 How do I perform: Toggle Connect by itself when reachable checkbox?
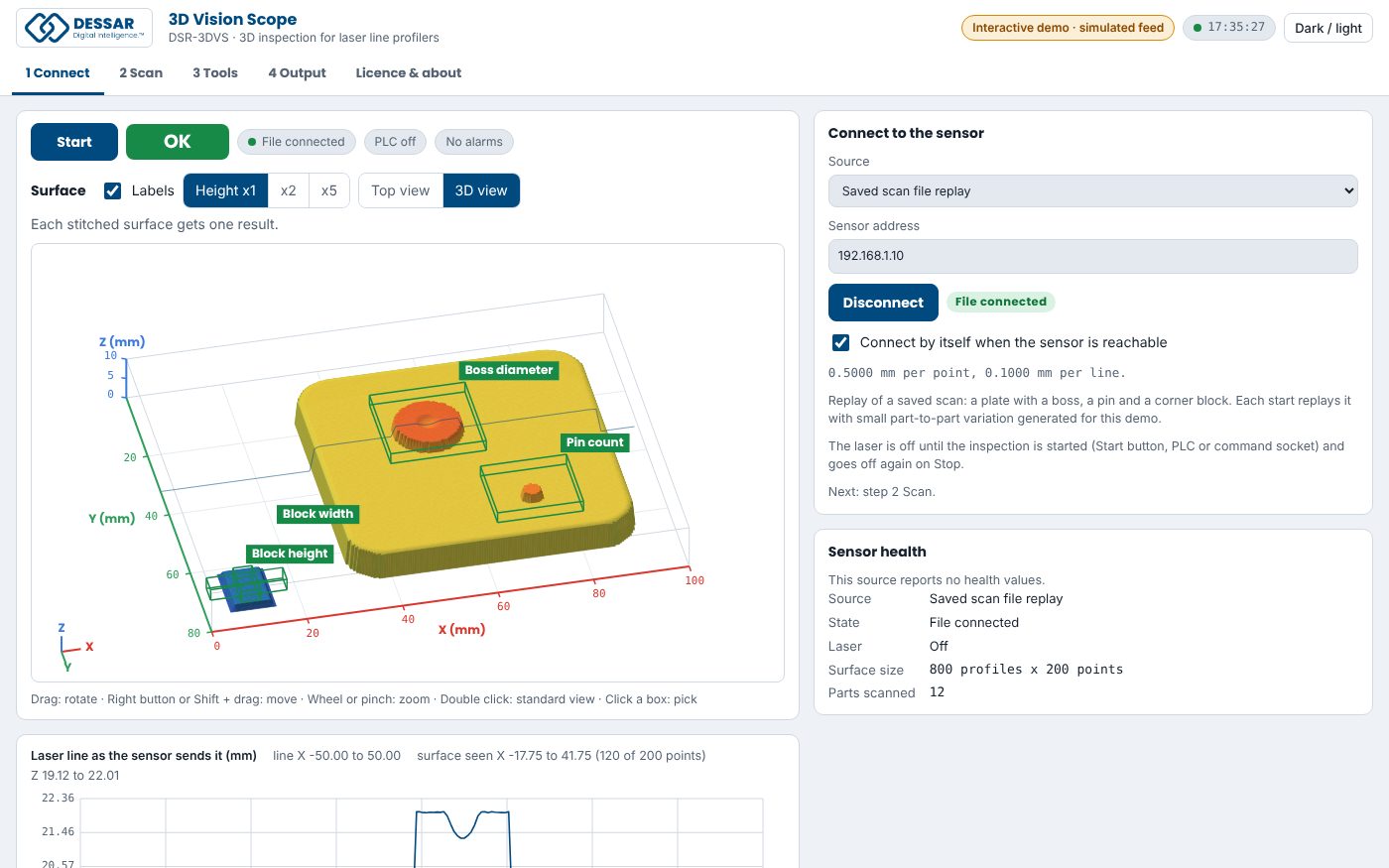click(x=840, y=342)
